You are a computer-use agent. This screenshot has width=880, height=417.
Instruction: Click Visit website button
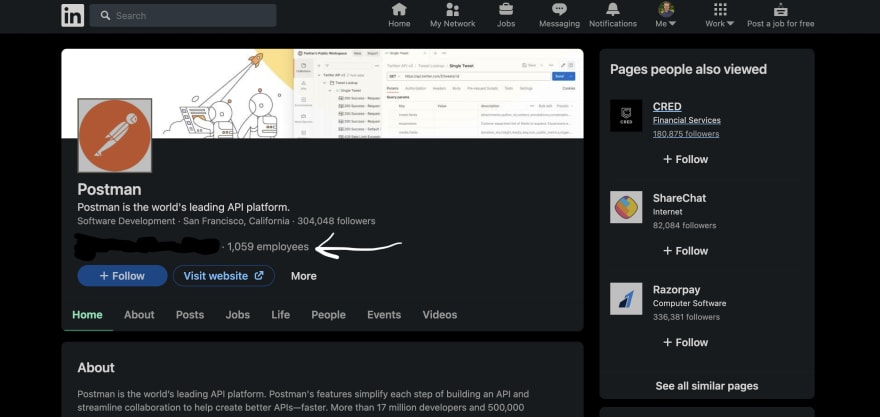223,276
